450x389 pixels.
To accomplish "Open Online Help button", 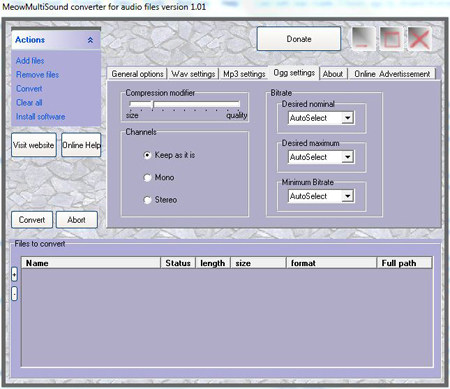I will tap(81, 145).
